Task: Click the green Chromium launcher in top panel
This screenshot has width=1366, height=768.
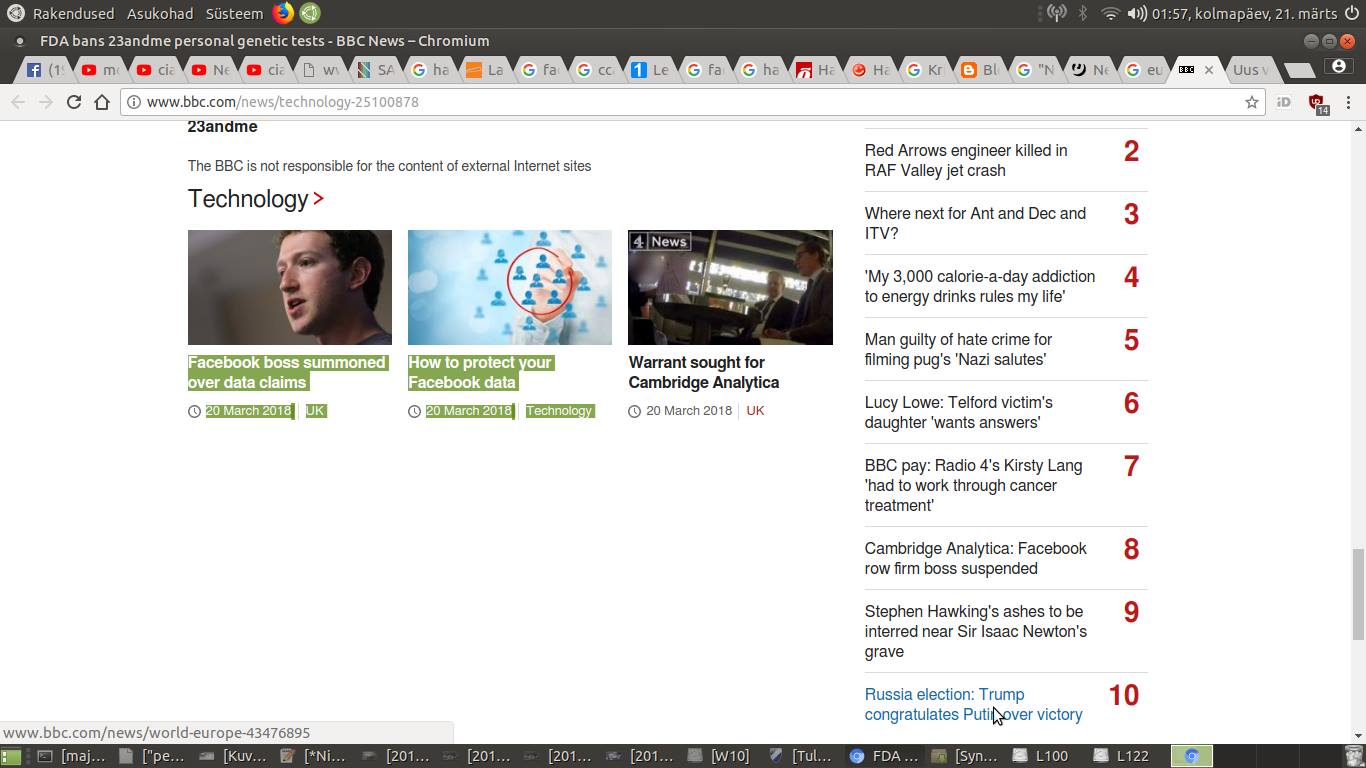Action: pos(310,13)
